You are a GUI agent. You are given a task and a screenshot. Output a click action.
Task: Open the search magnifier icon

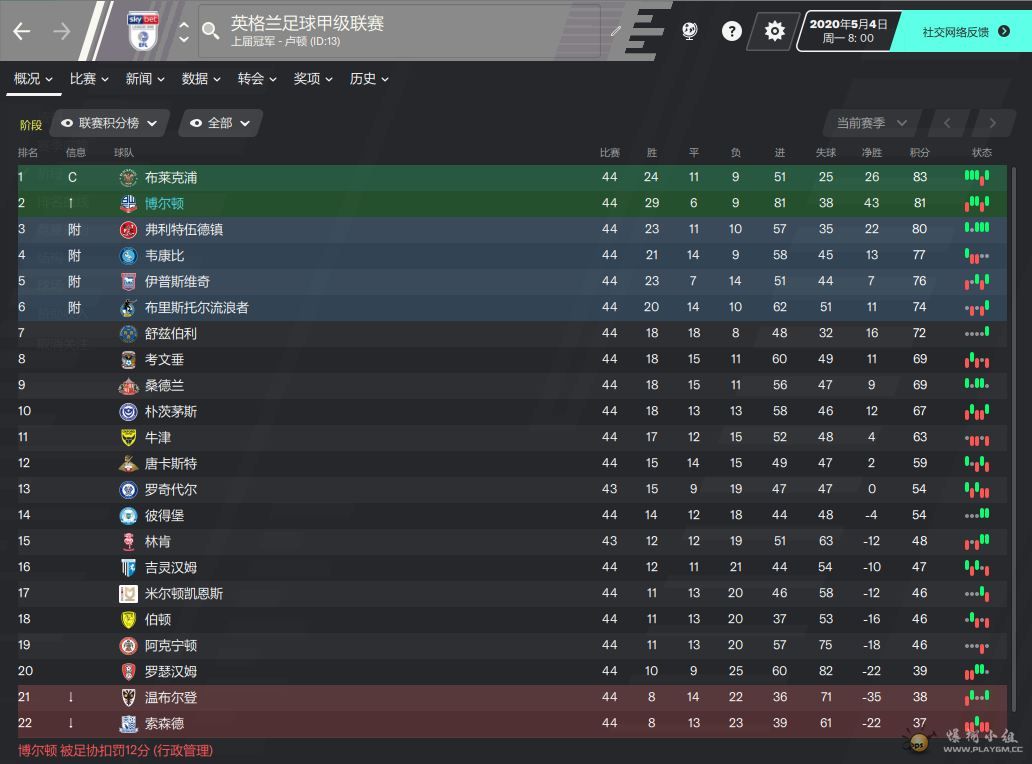[x=211, y=30]
